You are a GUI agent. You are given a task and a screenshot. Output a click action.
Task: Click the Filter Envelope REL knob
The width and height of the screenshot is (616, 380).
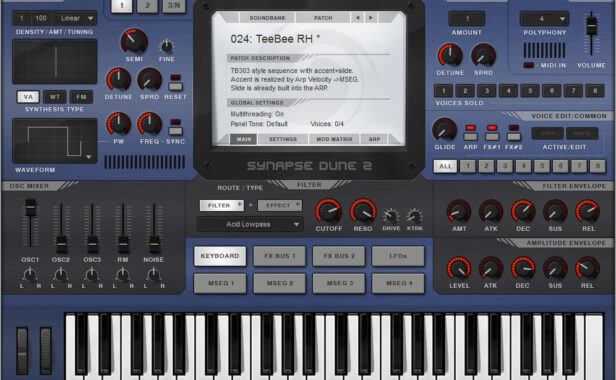click(x=588, y=211)
